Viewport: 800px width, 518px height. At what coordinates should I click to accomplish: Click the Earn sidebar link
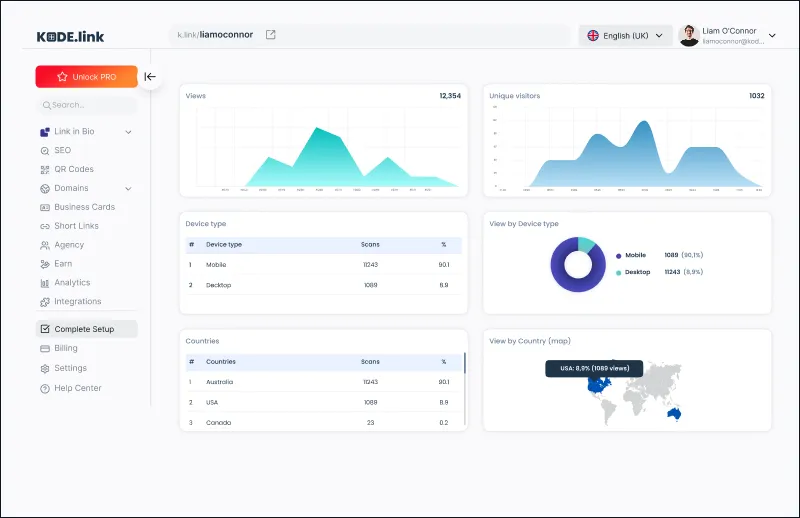(x=64, y=264)
